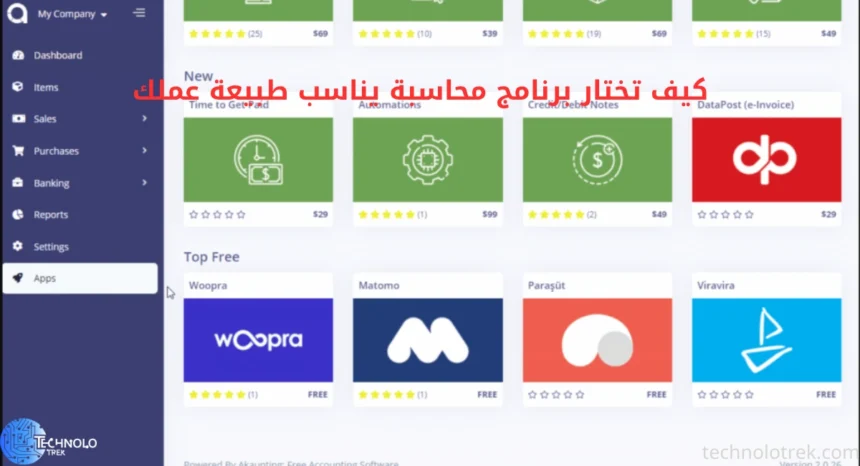The height and width of the screenshot is (466, 860).
Task: Open the Dashboard icon in sidebar
Action: (18, 55)
